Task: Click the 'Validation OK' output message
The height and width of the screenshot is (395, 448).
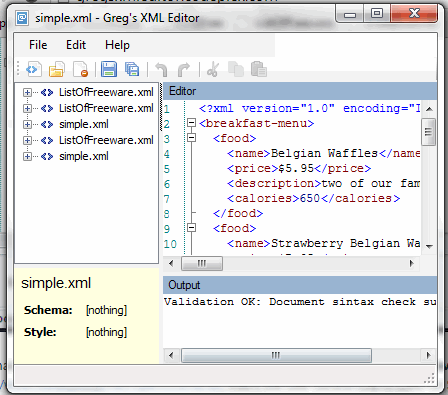Action: (x=300, y=302)
